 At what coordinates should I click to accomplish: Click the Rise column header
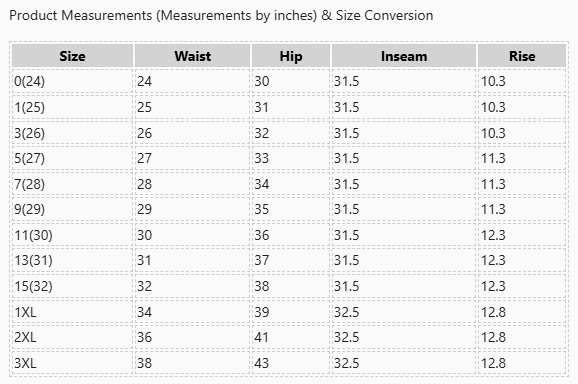point(522,56)
